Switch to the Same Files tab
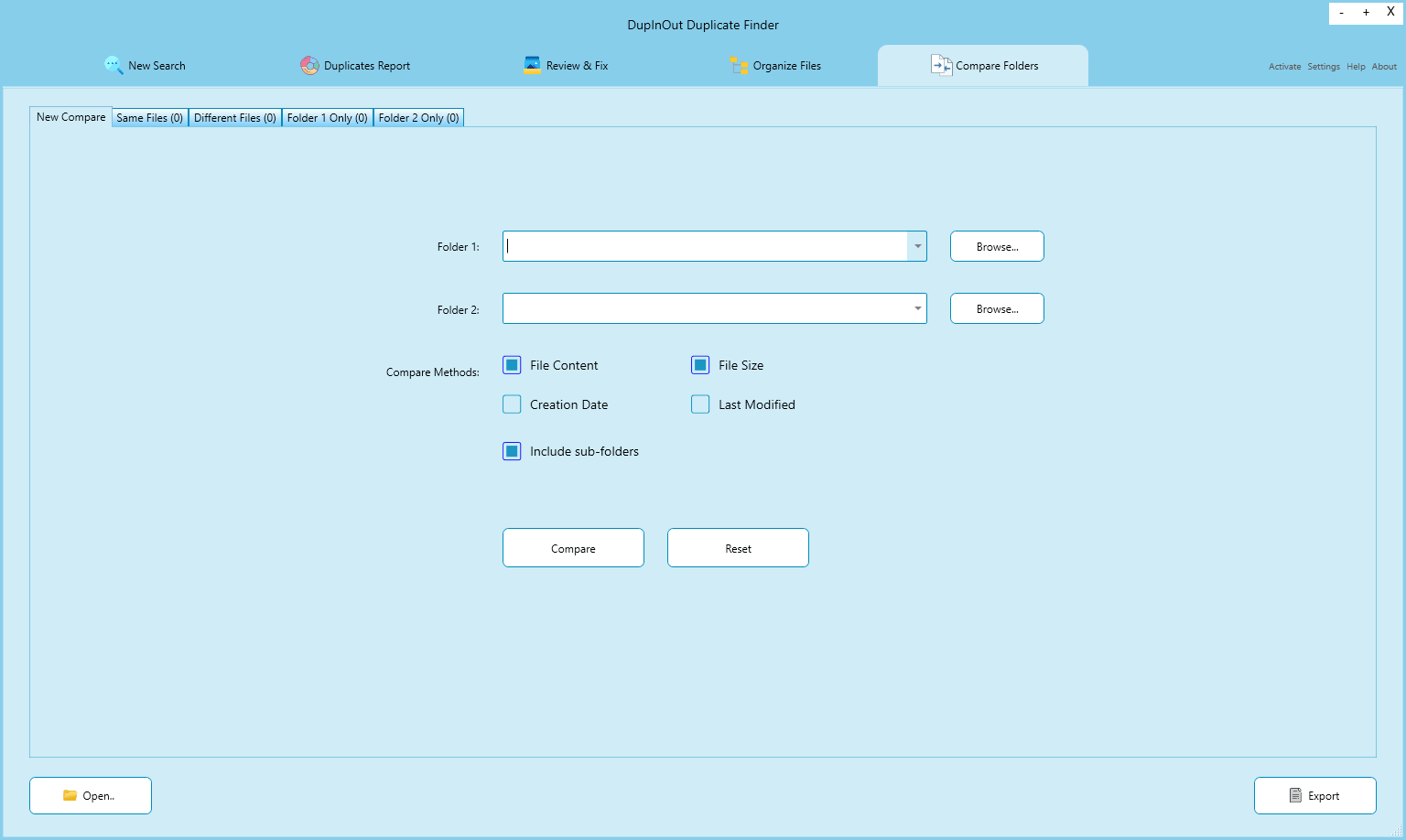 pyautogui.click(x=148, y=117)
